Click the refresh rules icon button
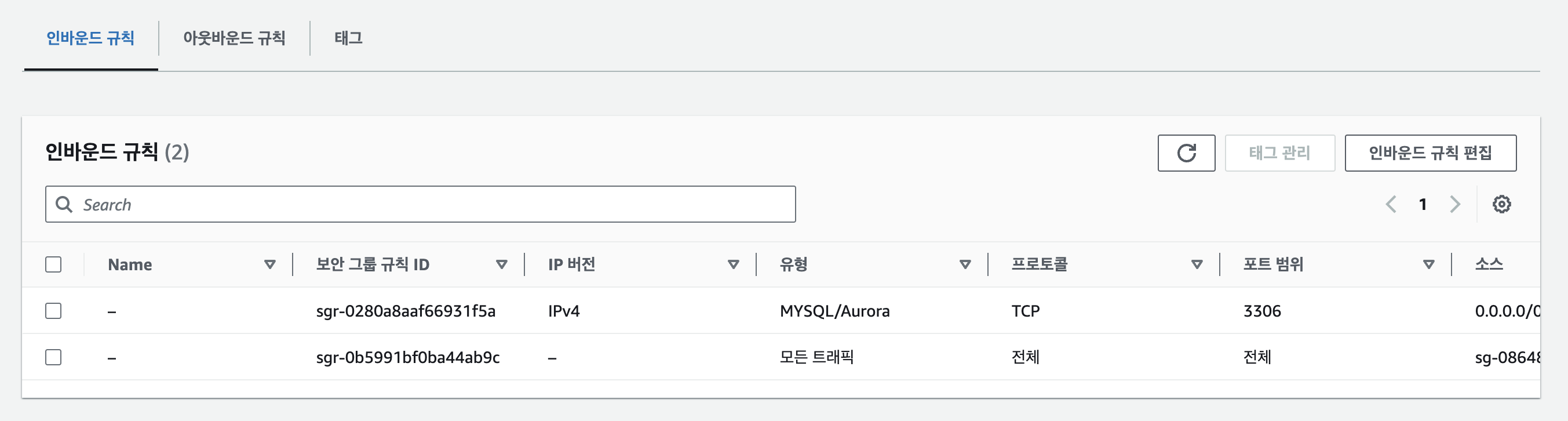Image resolution: width=1568 pixels, height=421 pixels. point(1186,153)
